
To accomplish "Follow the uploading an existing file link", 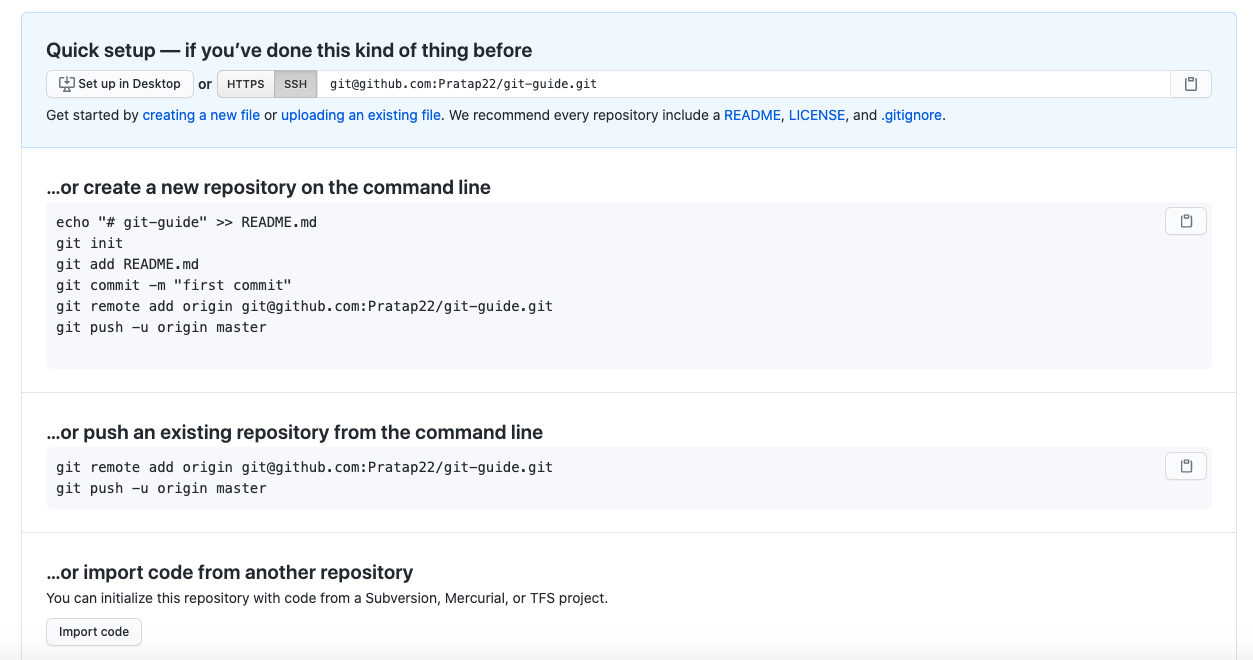I will tap(360, 115).
